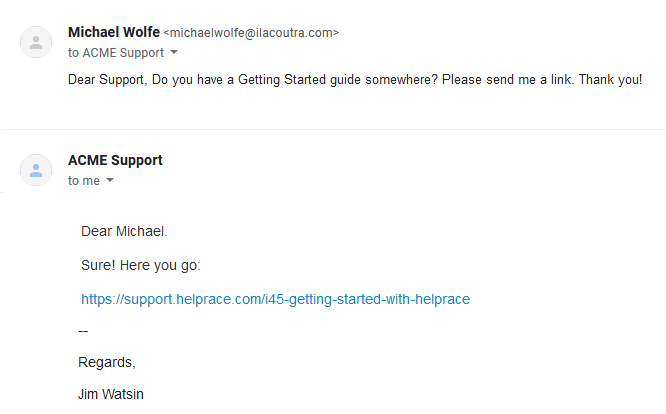Click the divider line between the two emails
This screenshot has height=414, width=666.
(x=333, y=129)
